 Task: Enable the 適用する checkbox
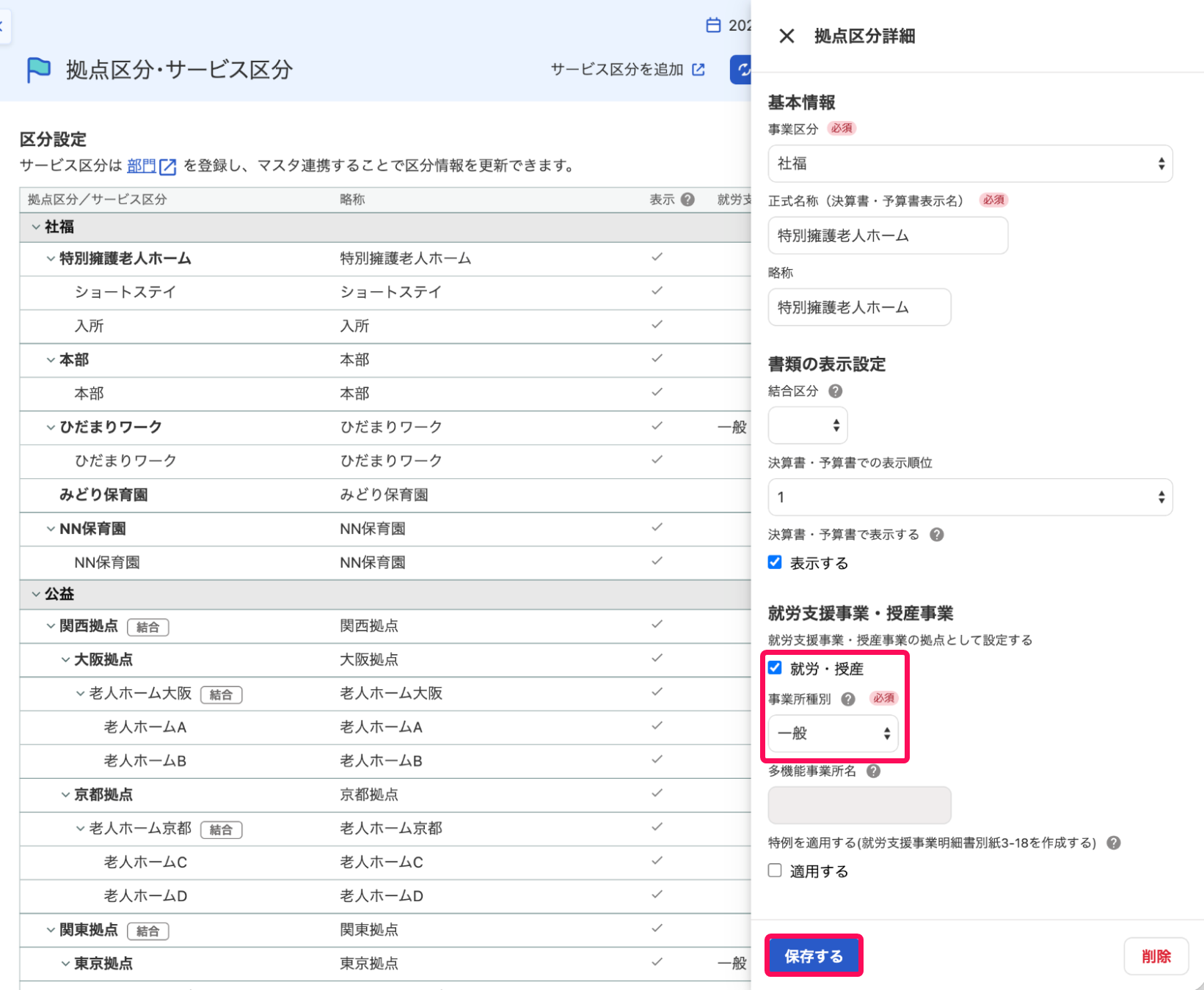[775, 870]
